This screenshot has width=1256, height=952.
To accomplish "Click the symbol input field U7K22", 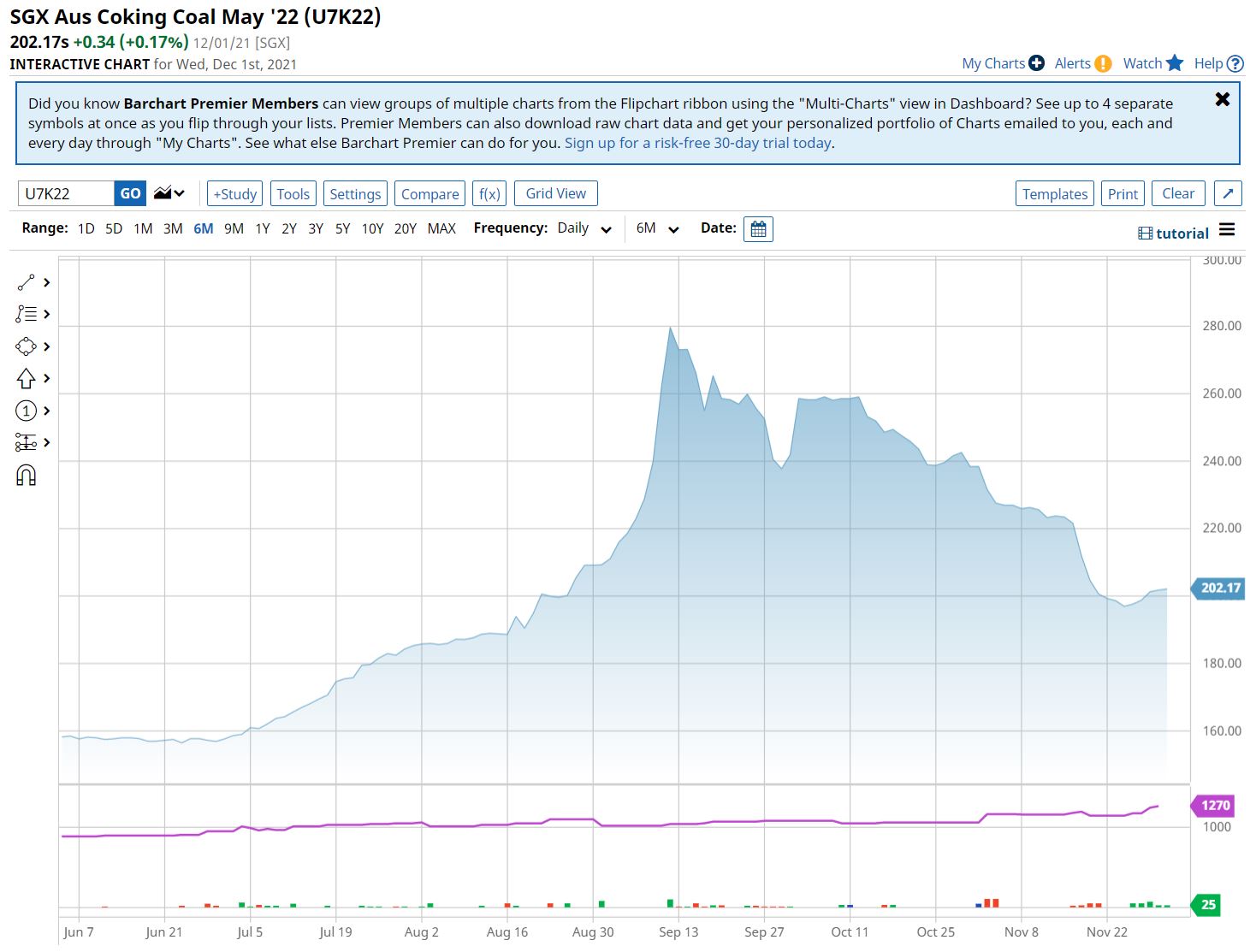I will click(x=66, y=193).
